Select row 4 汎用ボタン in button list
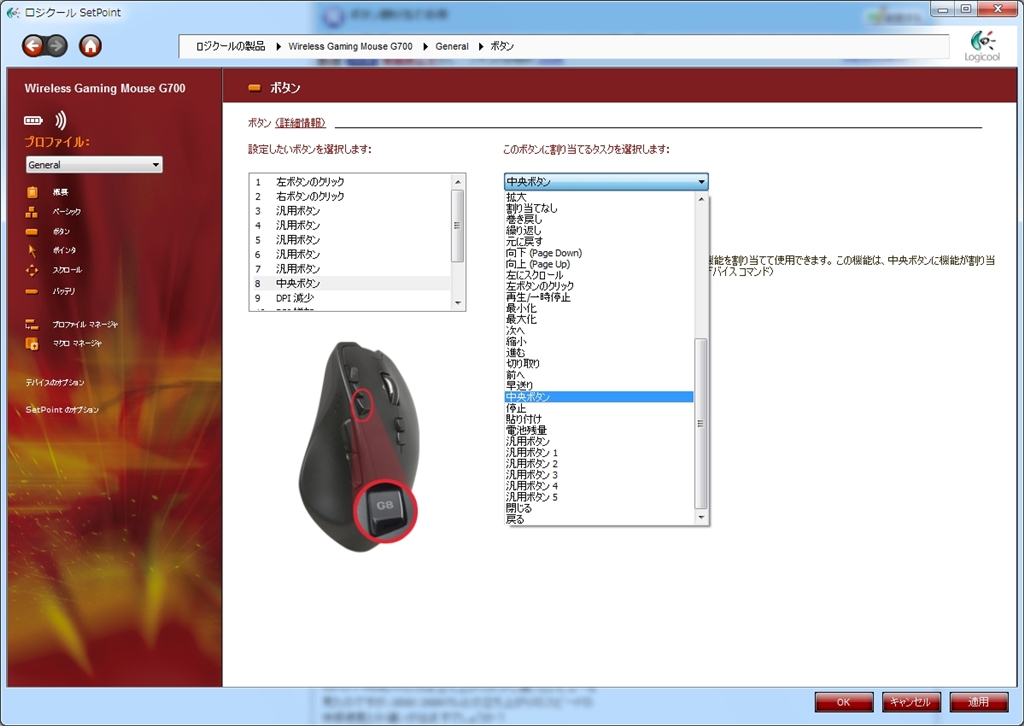Image resolution: width=1024 pixels, height=726 pixels. (351, 225)
